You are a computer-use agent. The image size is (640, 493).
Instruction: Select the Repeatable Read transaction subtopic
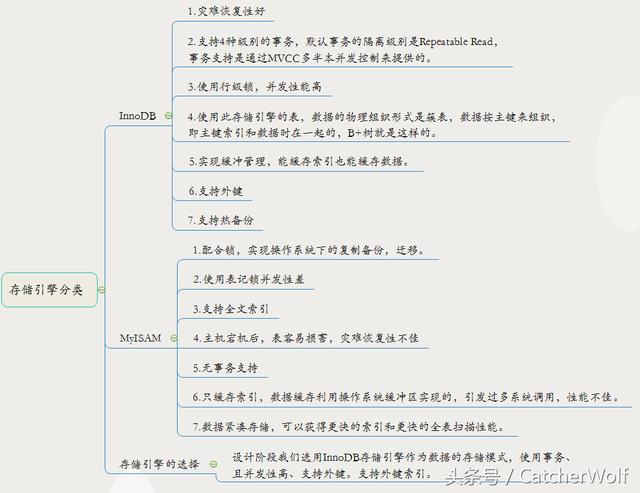coord(342,50)
